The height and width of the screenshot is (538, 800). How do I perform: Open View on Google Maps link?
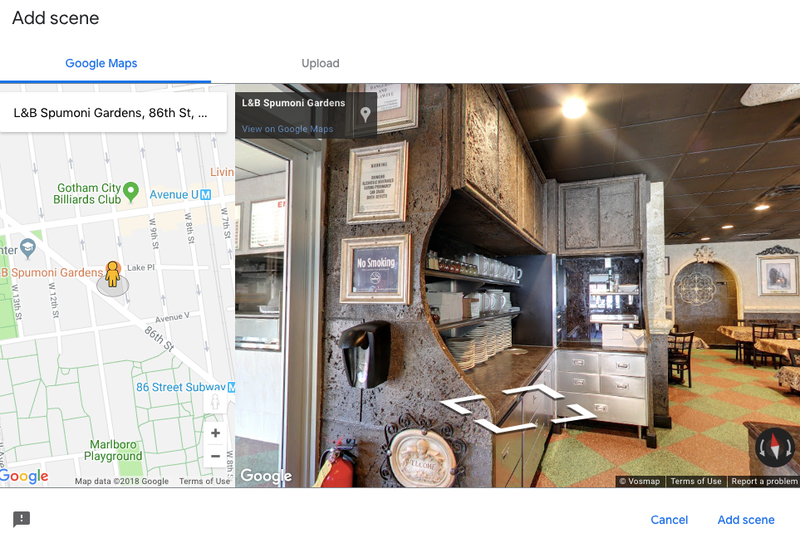287,129
